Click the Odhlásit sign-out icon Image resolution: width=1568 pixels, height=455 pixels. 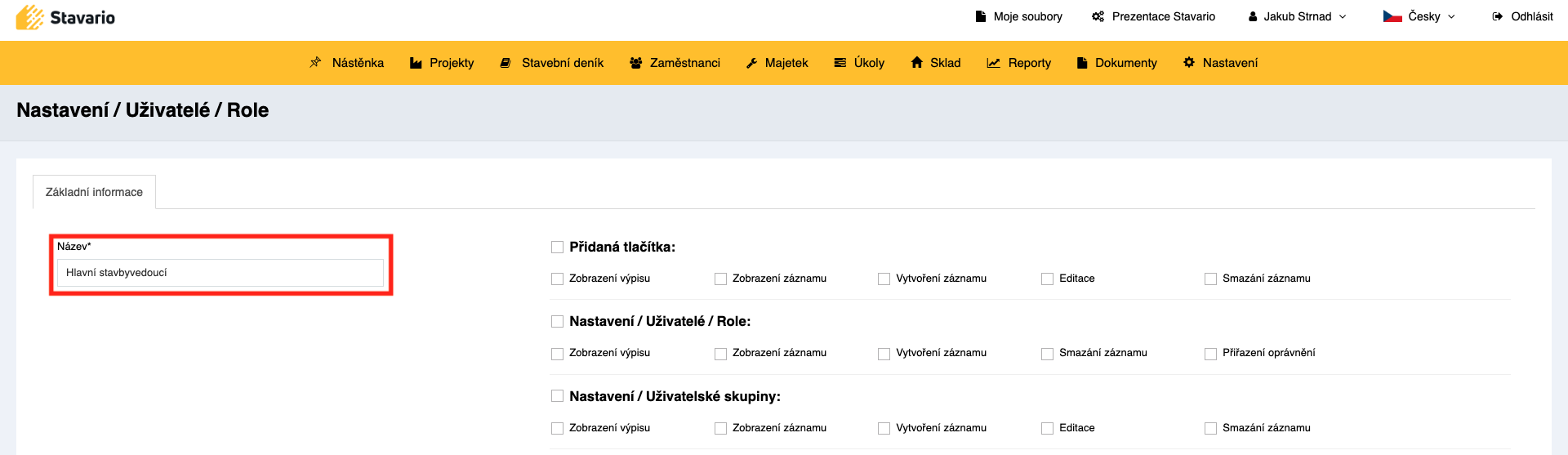(1497, 16)
